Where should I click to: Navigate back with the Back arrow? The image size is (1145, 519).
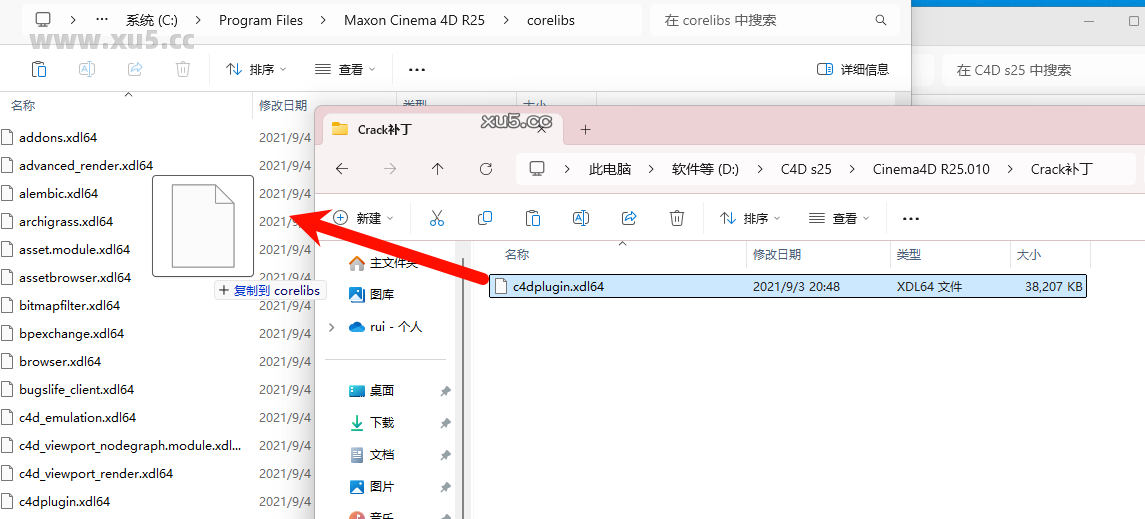coord(342,169)
